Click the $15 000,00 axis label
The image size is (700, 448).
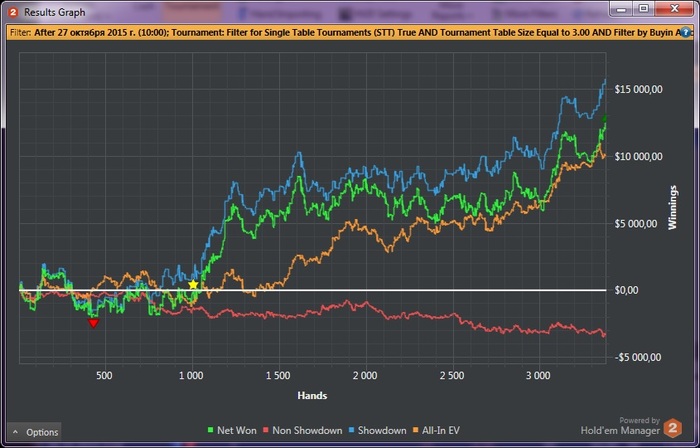pyautogui.click(x=638, y=90)
